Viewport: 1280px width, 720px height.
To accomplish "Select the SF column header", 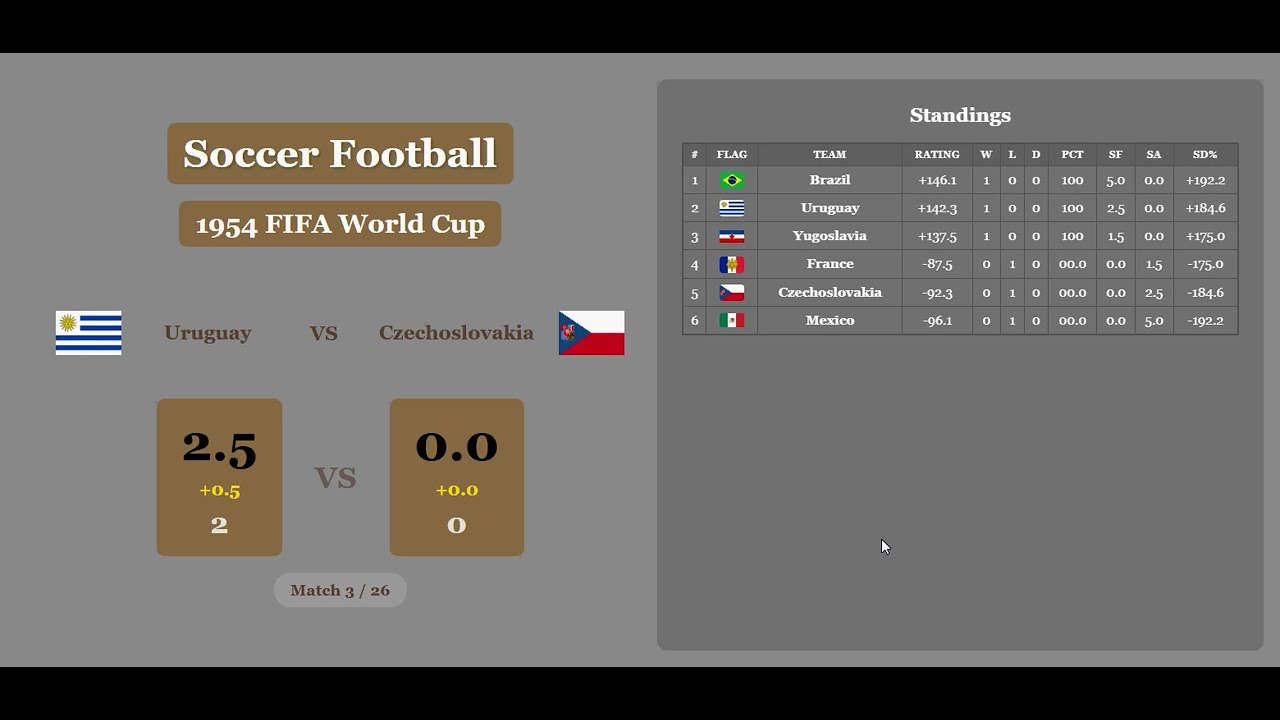I will point(1115,155).
